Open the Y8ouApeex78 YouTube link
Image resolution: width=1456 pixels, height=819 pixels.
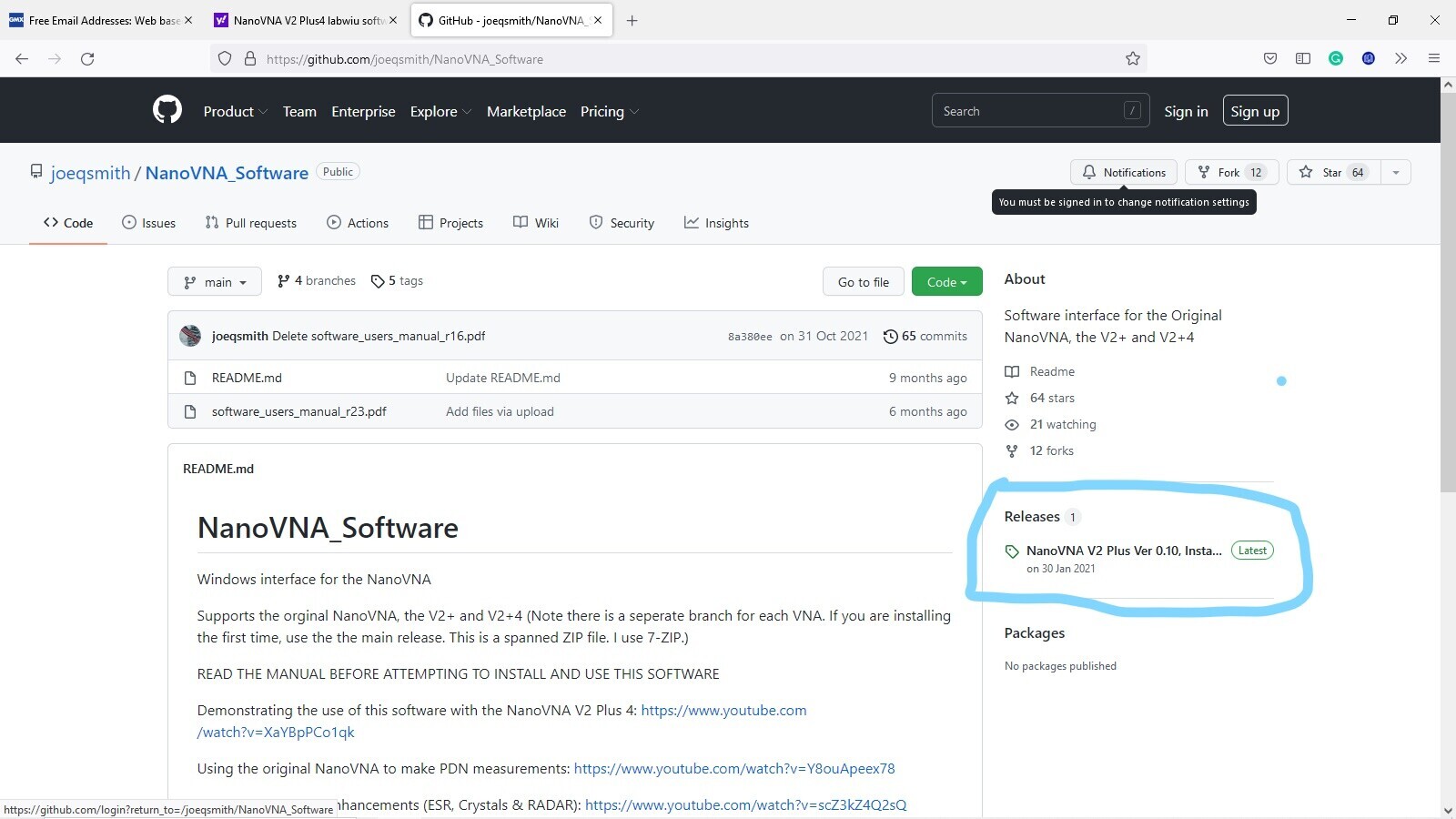734,768
